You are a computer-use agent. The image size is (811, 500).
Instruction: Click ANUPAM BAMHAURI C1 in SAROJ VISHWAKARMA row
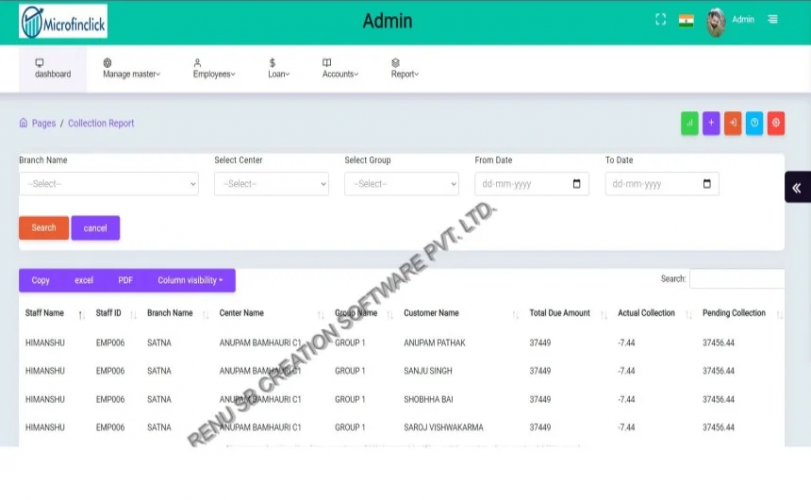[260, 427]
